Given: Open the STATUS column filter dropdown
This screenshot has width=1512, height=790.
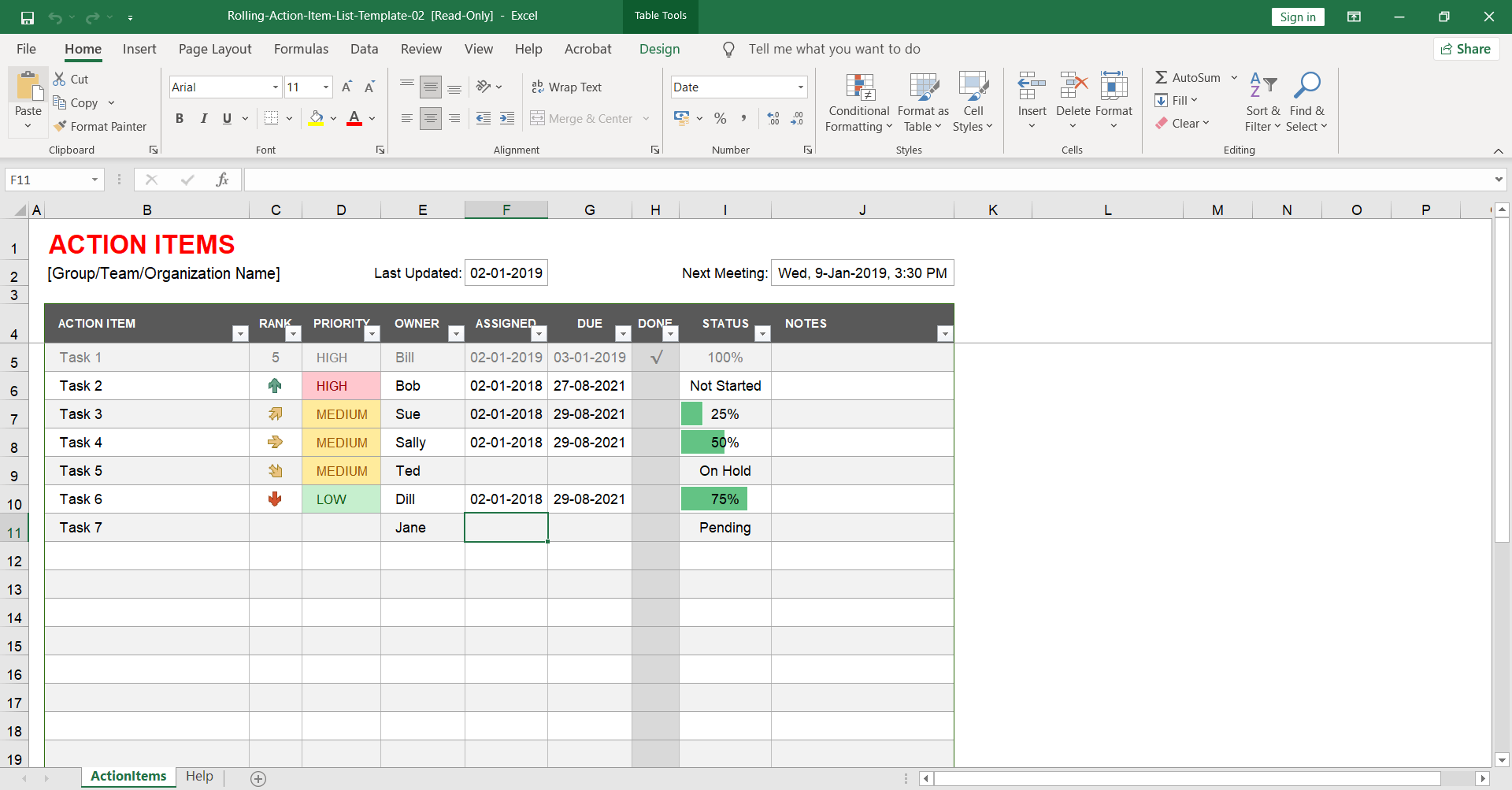Looking at the screenshot, I should tap(762, 334).
